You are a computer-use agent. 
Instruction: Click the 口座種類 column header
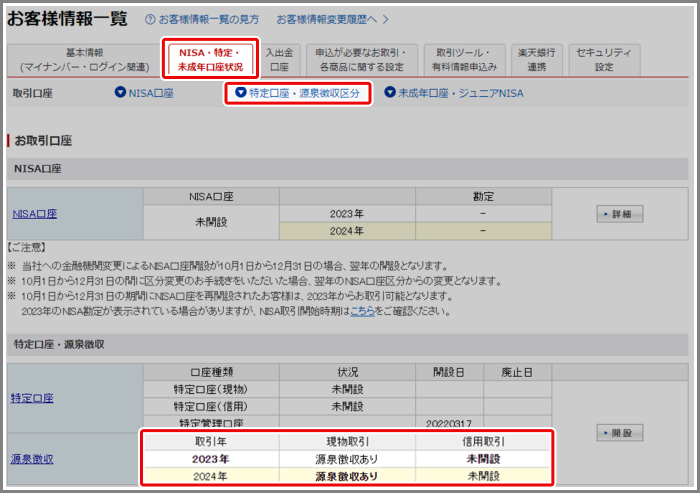point(211,372)
